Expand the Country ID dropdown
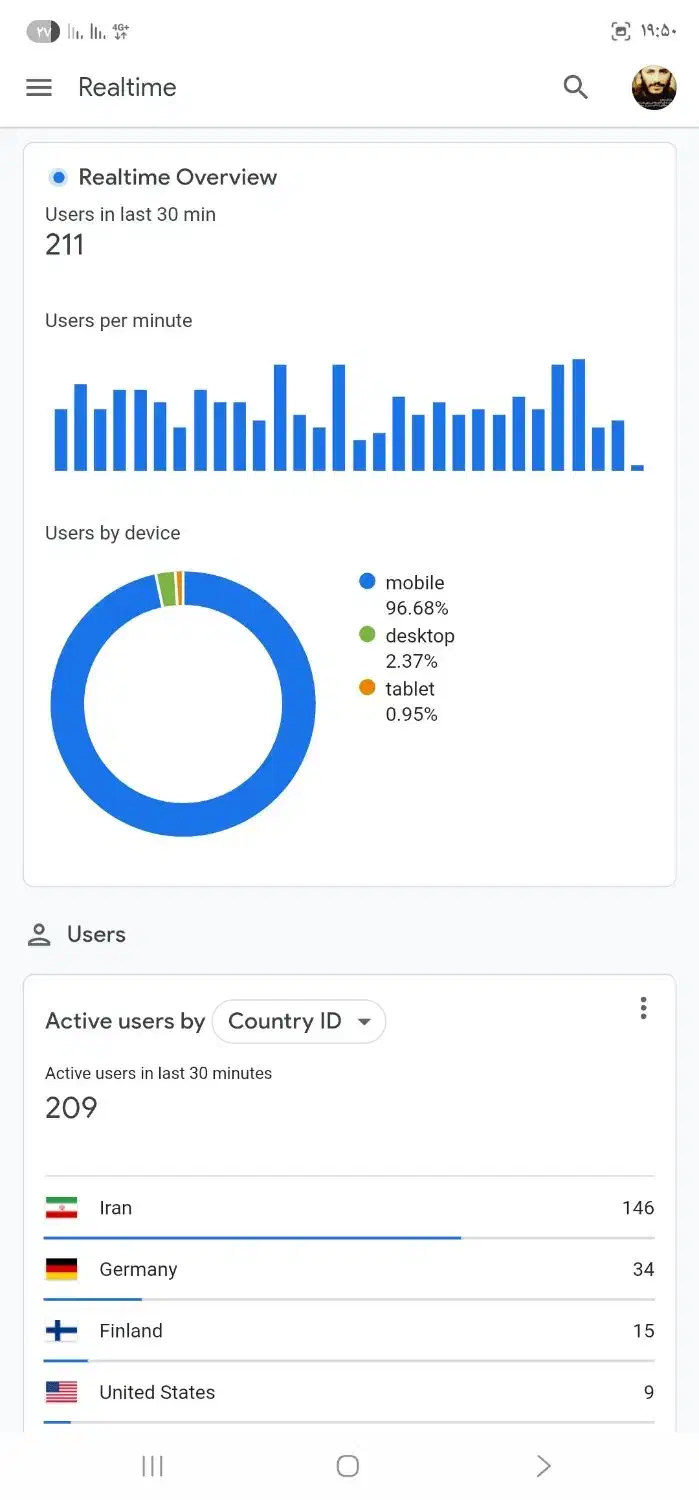This screenshot has height=1500, width=699. (x=299, y=1021)
